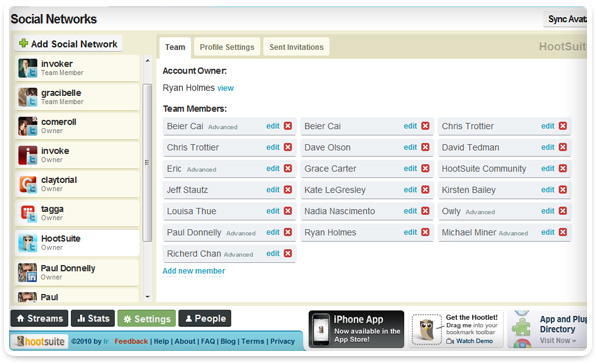Remove Nadia Nascimento with red X
The height and width of the screenshot is (363, 596).
pos(425,211)
